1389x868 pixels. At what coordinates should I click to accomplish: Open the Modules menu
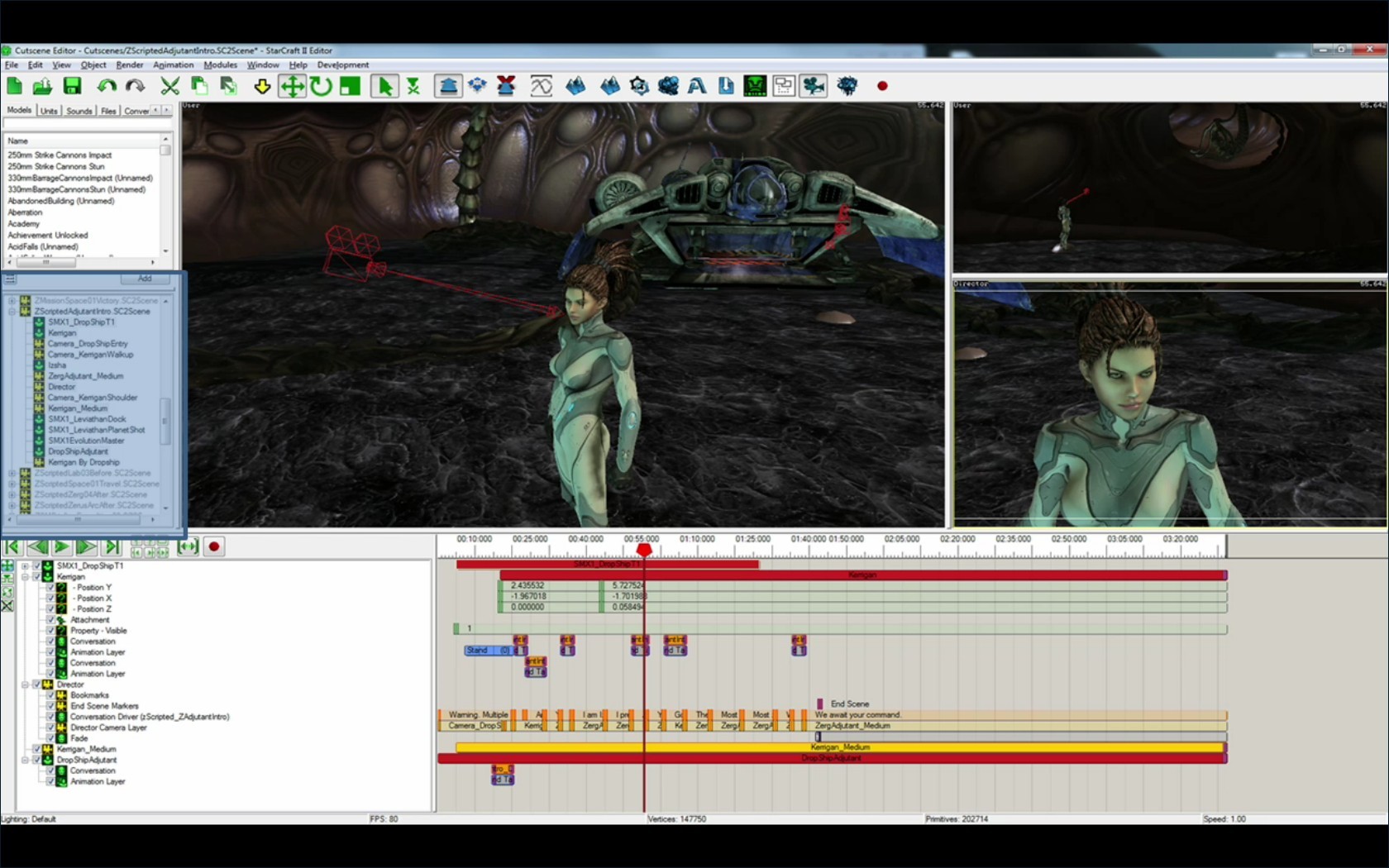pos(221,64)
